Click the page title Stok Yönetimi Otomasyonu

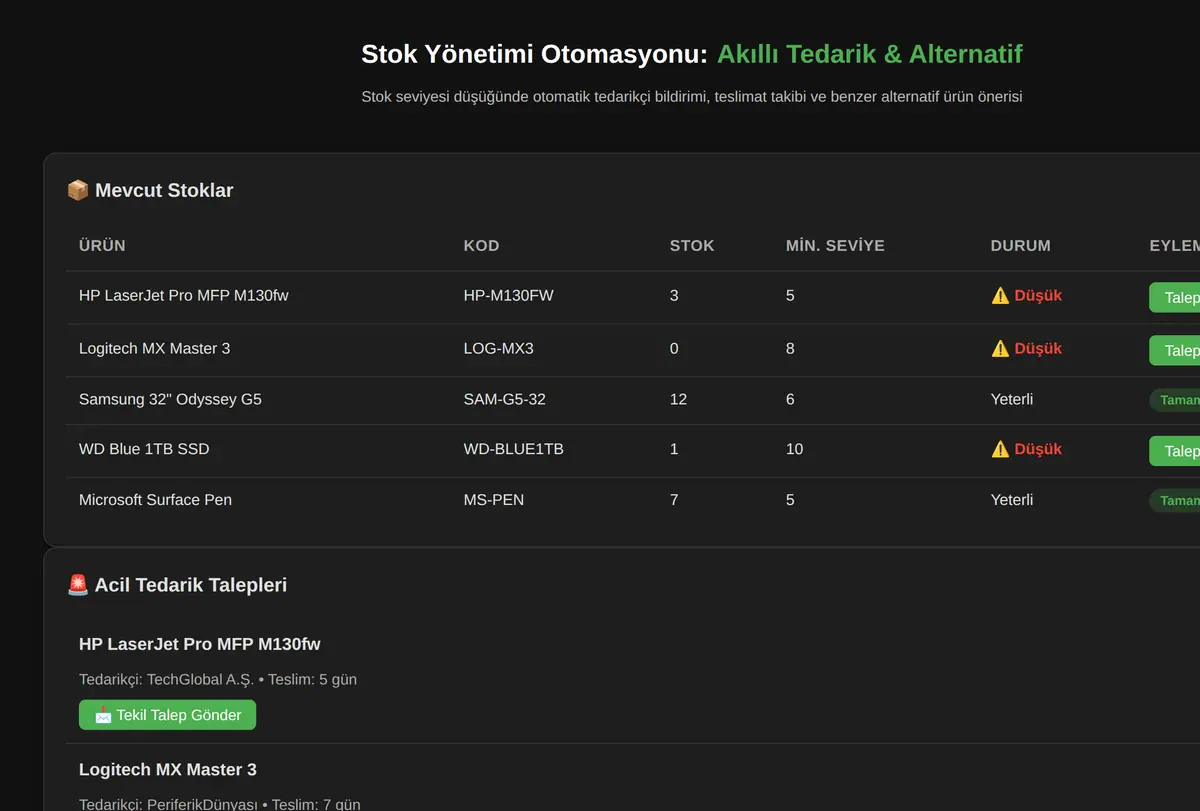pyautogui.click(x=535, y=54)
